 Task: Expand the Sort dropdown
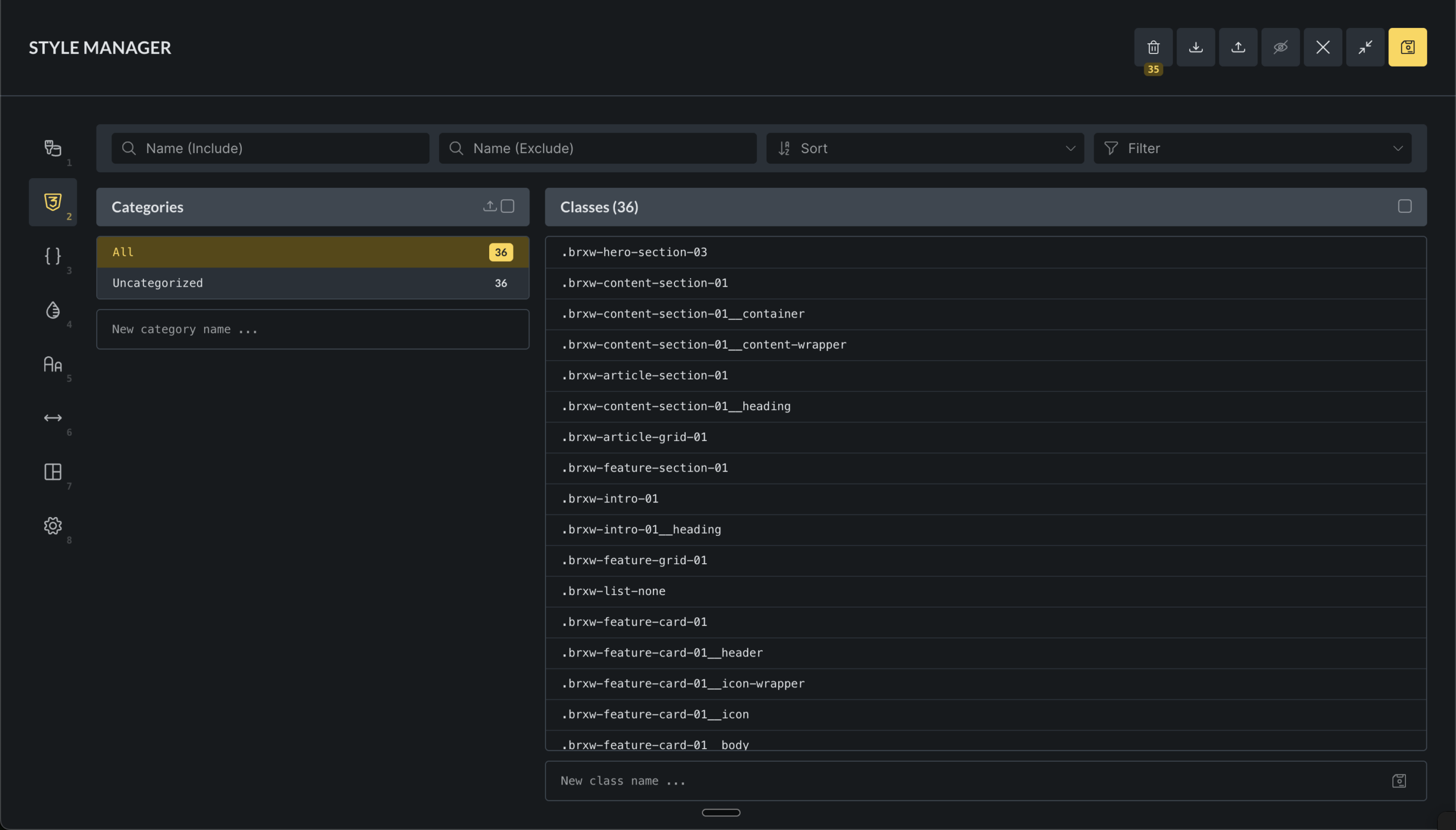[x=924, y=148]
